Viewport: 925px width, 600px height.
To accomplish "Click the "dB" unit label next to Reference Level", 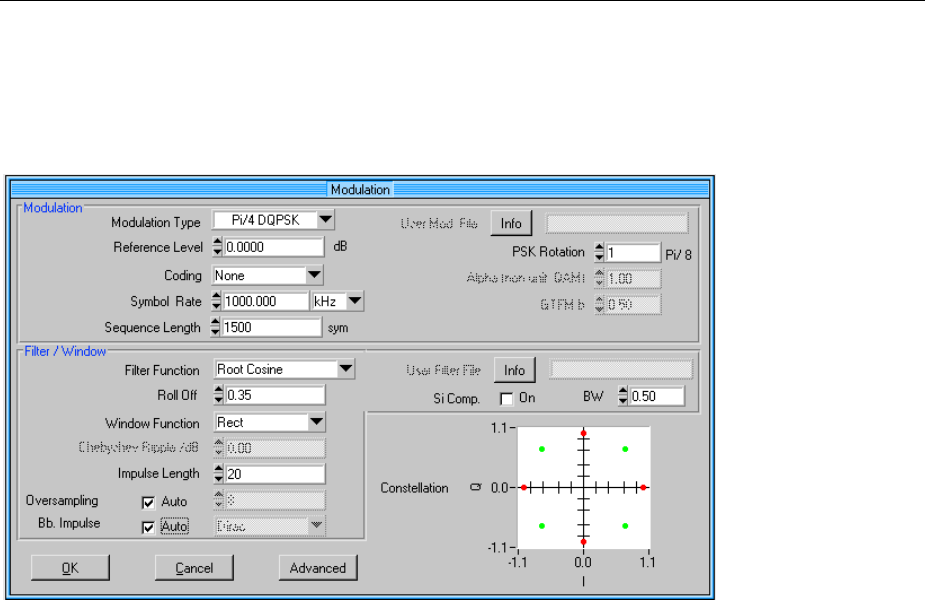I will [x=340, y=247].
